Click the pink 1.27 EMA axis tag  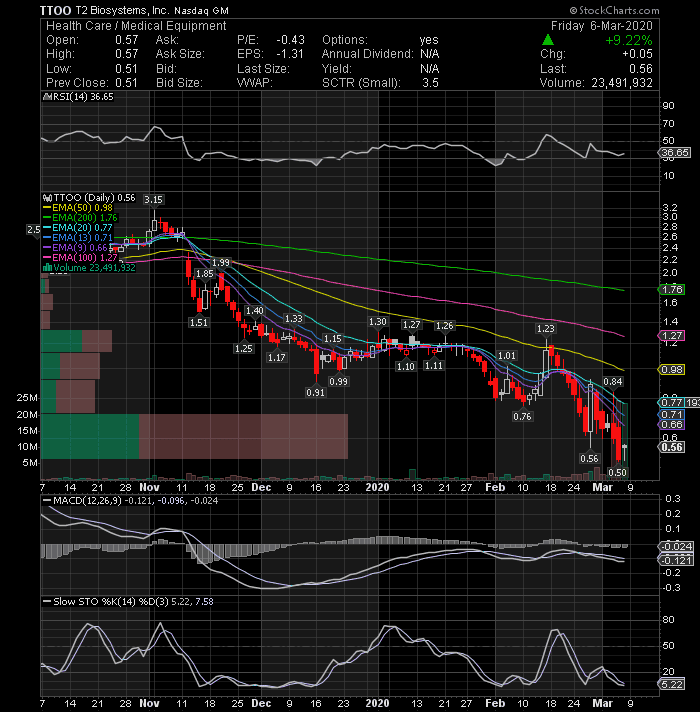(672, 336)
